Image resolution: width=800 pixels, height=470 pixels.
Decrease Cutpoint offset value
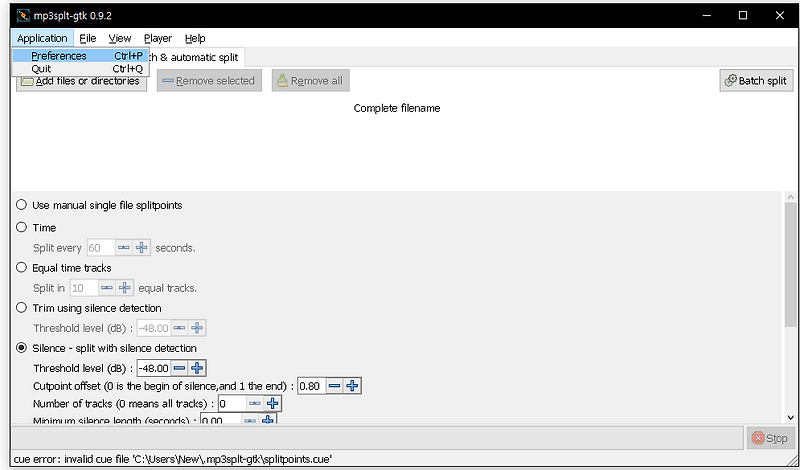(x=334, y=386)
